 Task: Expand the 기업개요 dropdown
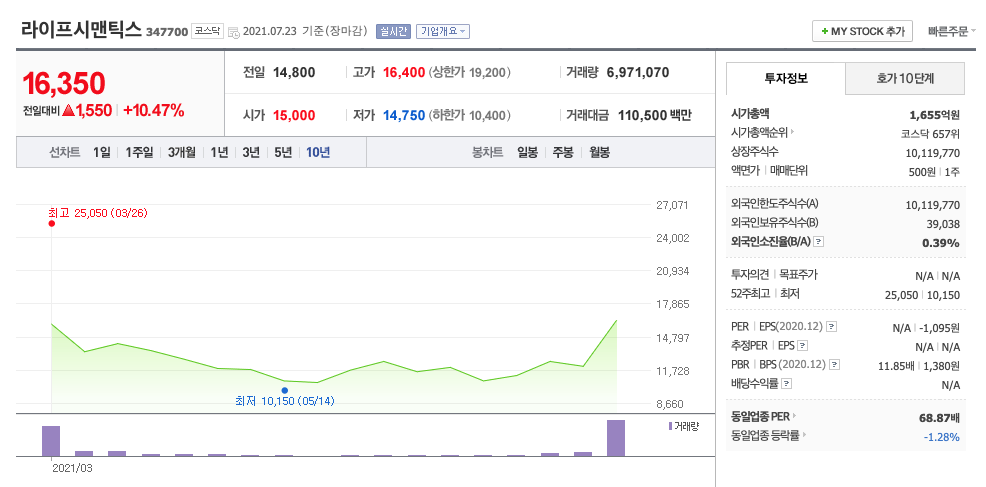[x=443, y=31]
